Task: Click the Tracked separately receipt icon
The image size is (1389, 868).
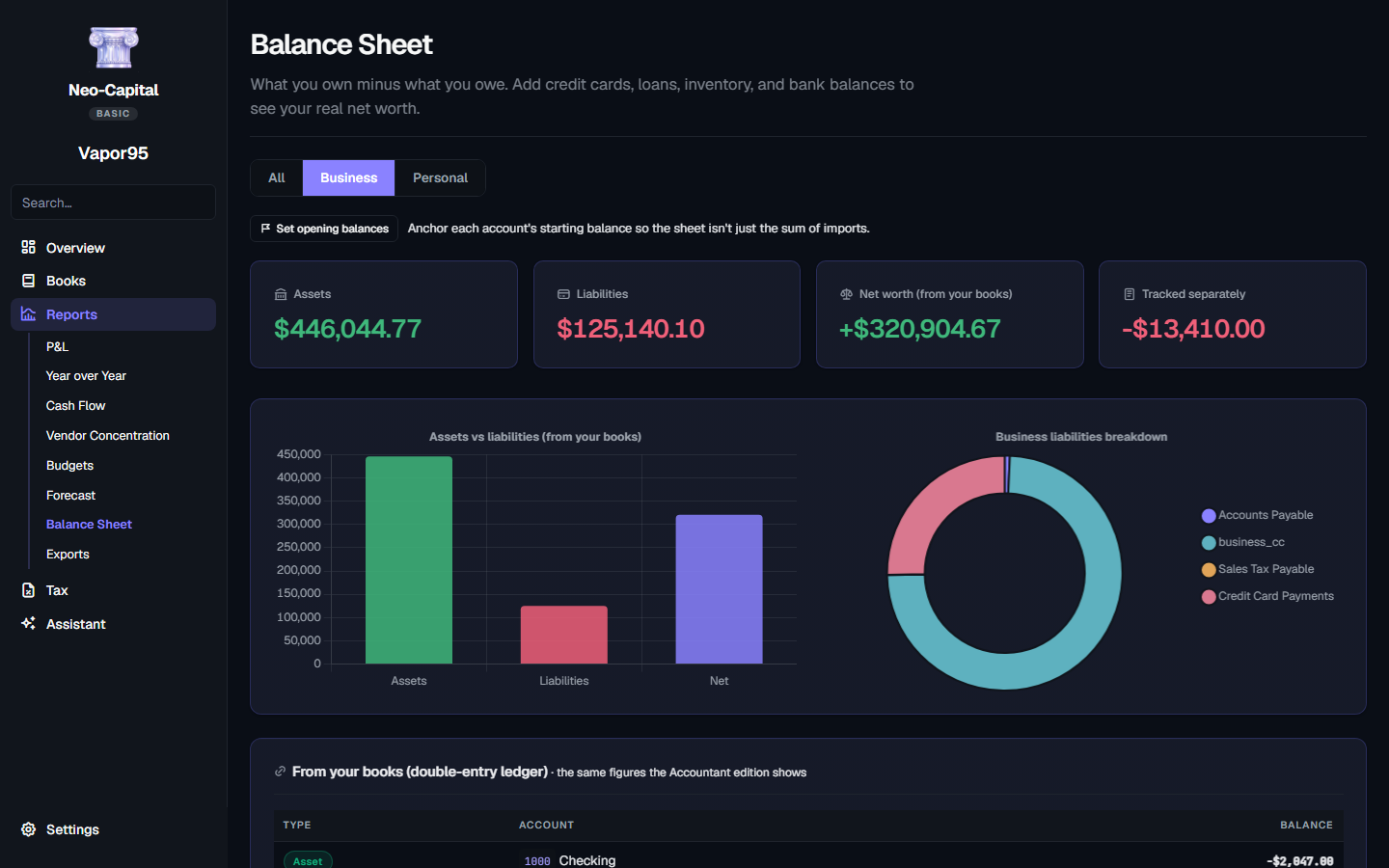Action: pyautogui.click(x=1129, y=294)
